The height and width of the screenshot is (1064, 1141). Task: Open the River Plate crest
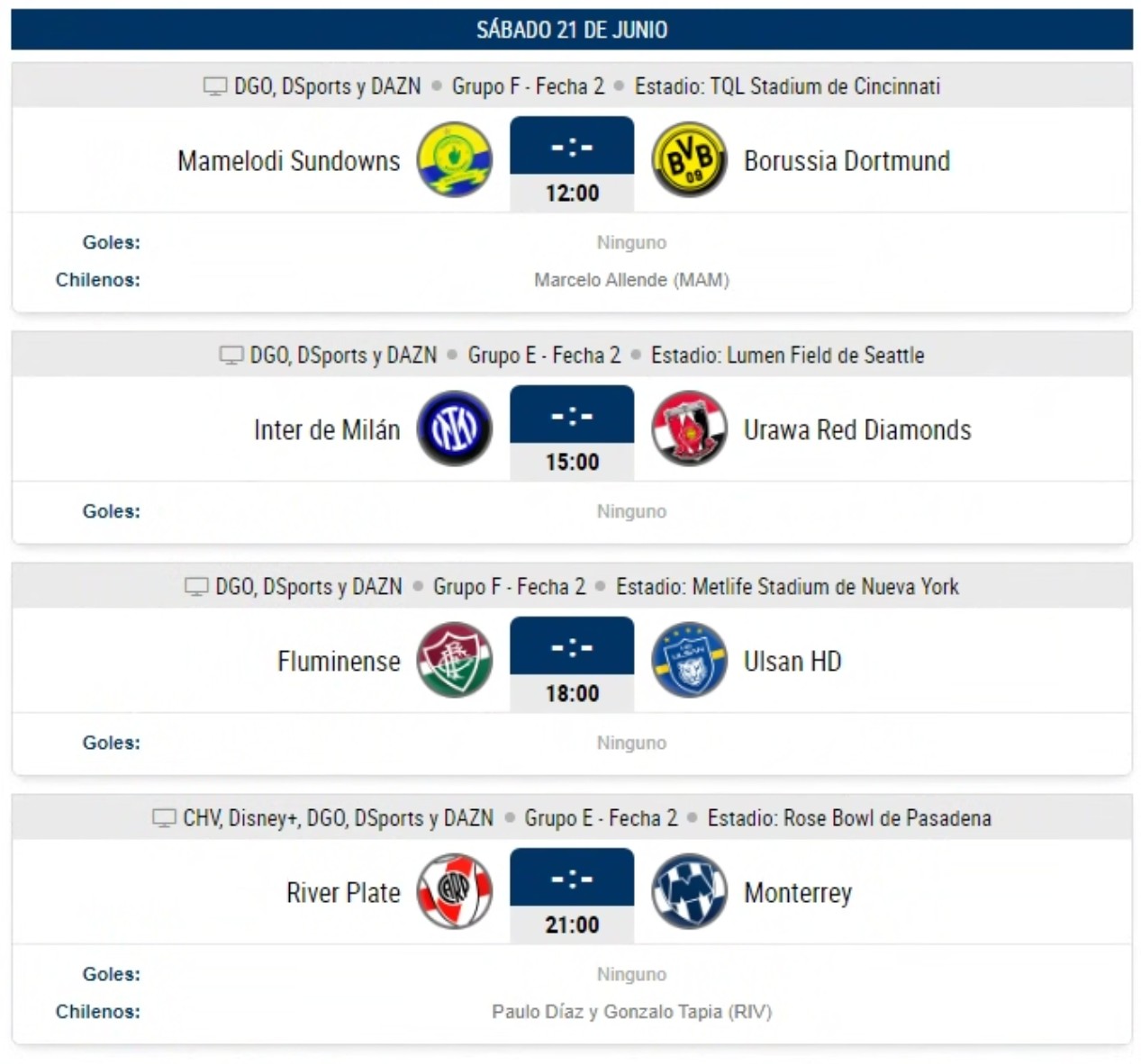coord(455,892)
